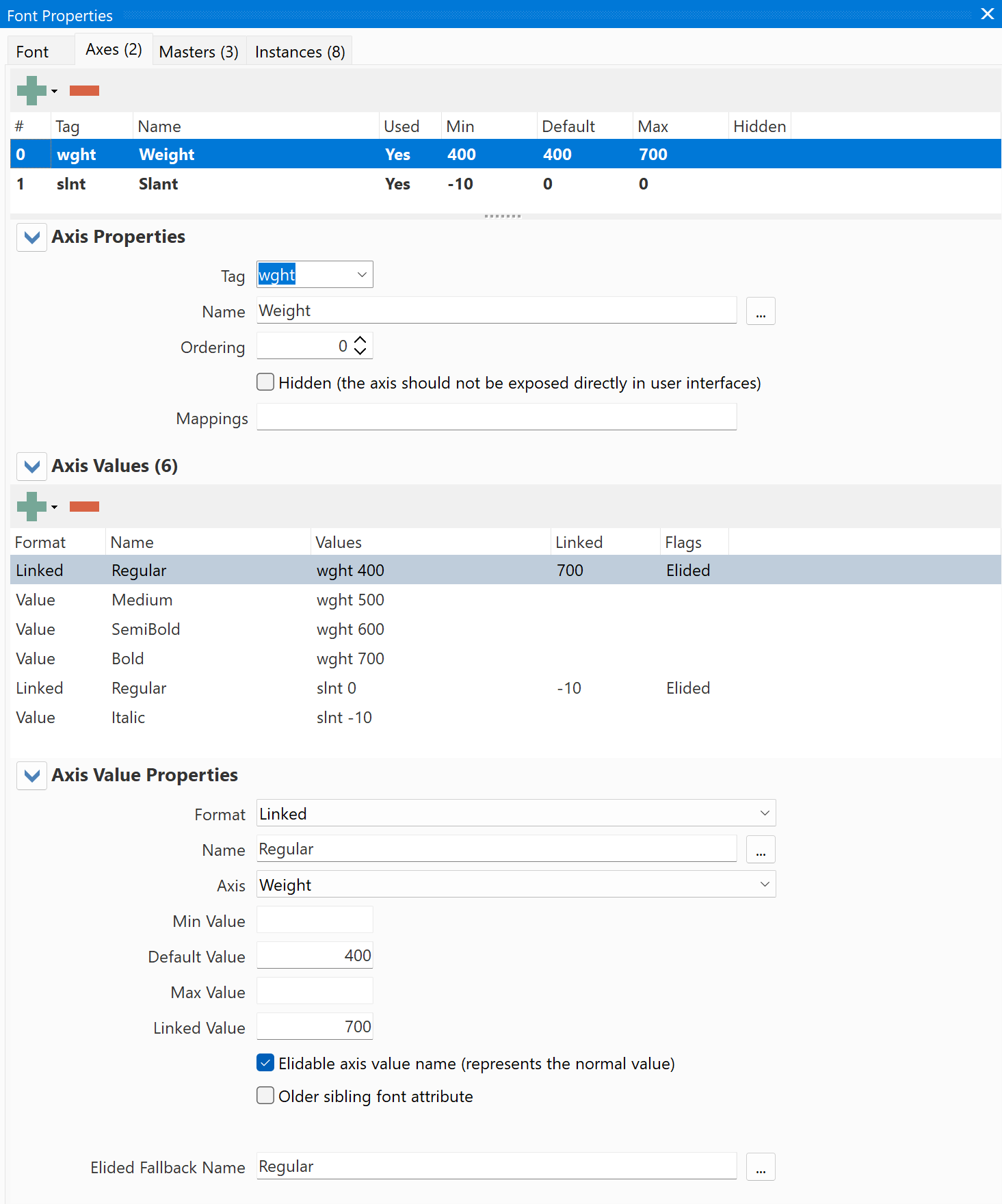
Task: Open the Tag combo box dropdown
Action: pyautogui.click(x=362, y=274)
